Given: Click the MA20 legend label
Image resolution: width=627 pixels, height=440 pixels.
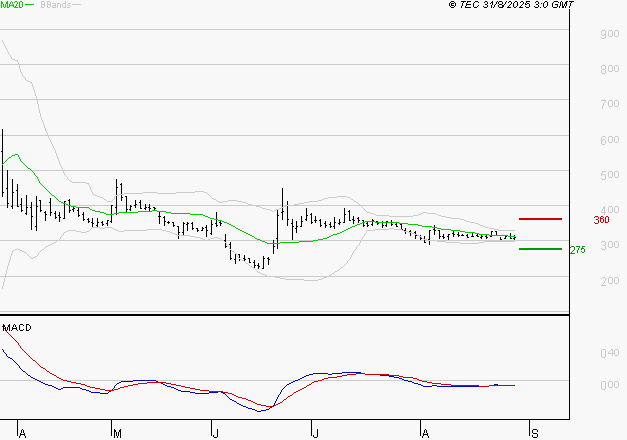Looking at the screenshot, I should click(x=12, y=5).
